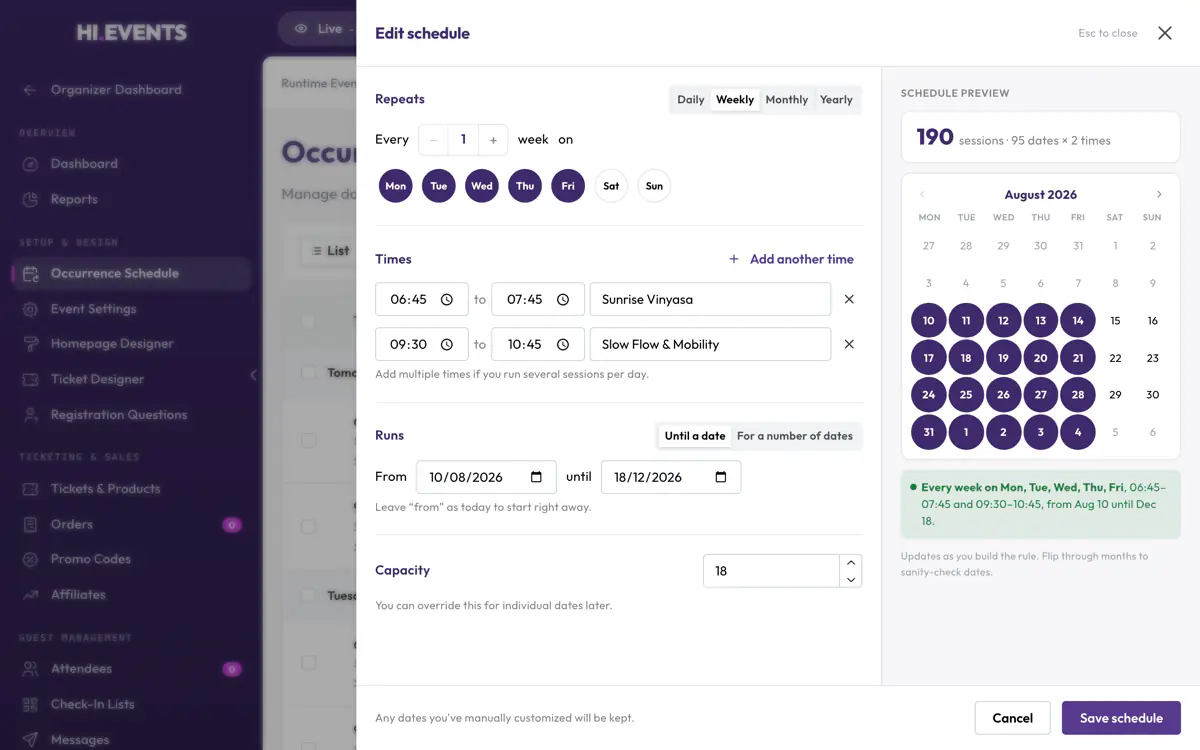This screenshot has height=750, width=1200.
Task: Click the Ticket Designer icon
Action: click(30, 380)
